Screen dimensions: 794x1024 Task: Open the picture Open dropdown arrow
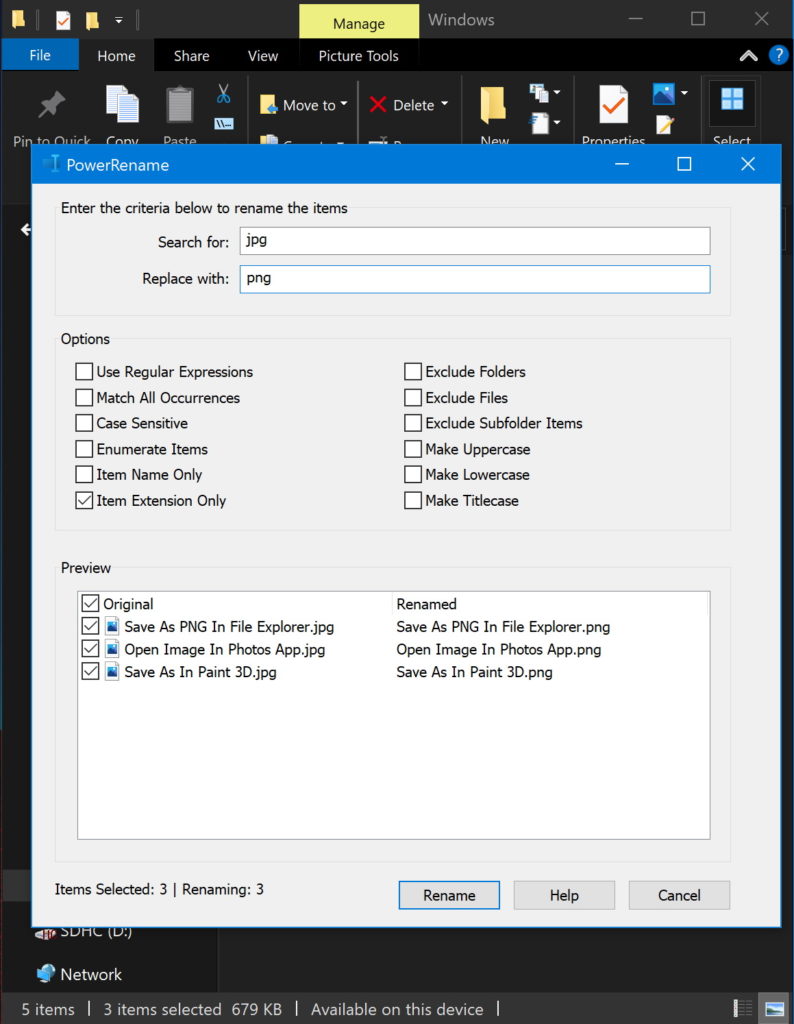pos(684,93)
